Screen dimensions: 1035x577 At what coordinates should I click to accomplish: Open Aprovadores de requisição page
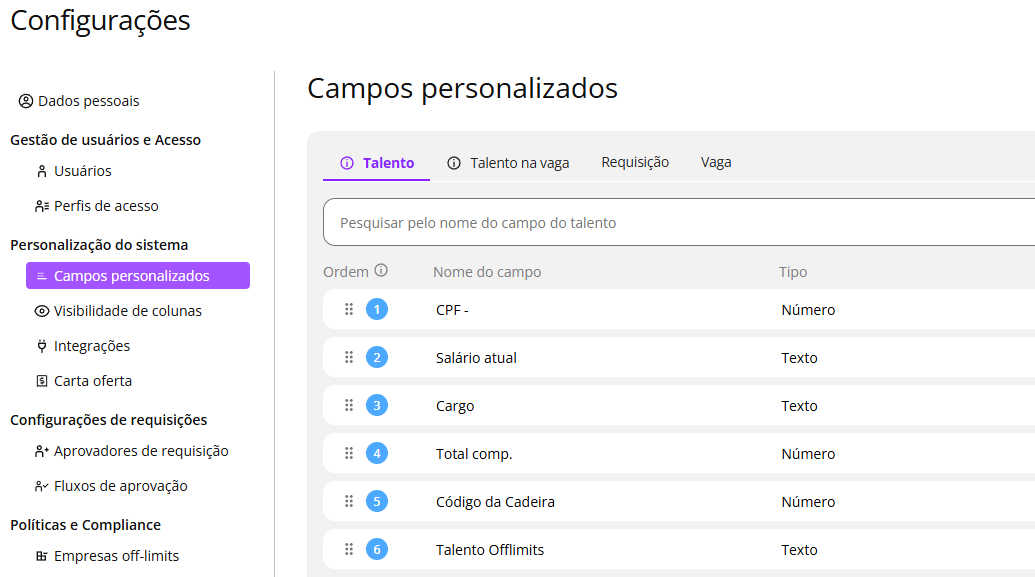(x=140, y=451)
